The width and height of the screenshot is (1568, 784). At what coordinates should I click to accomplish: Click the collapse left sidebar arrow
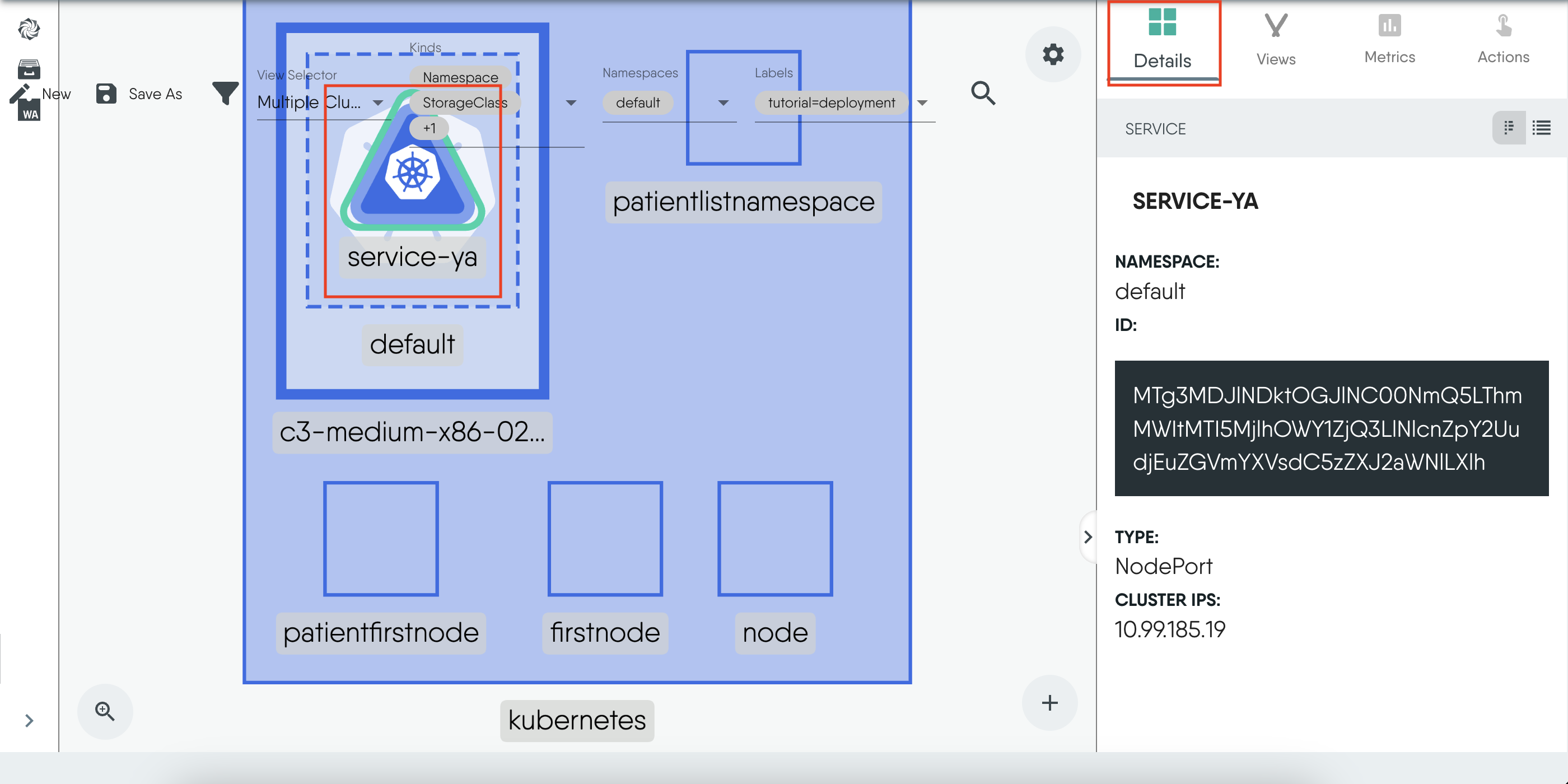pos(28,720)
